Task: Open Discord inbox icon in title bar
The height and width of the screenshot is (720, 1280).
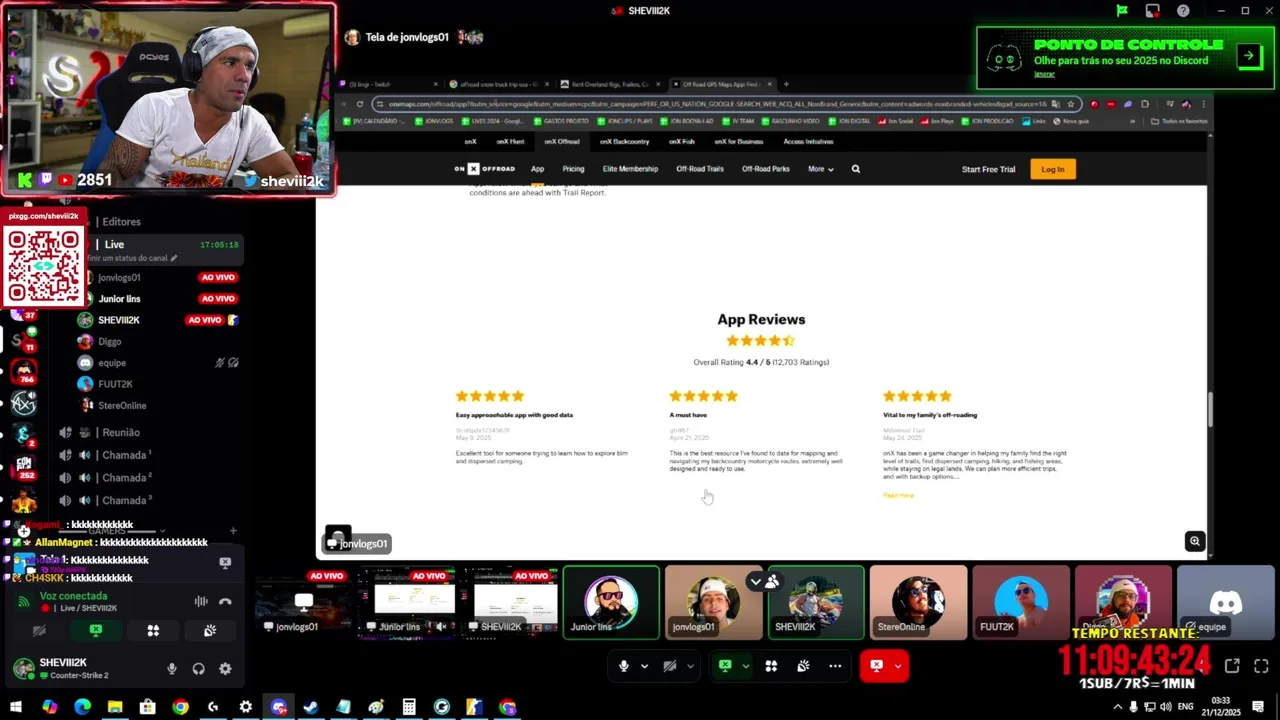Action: click(1153, 11)
